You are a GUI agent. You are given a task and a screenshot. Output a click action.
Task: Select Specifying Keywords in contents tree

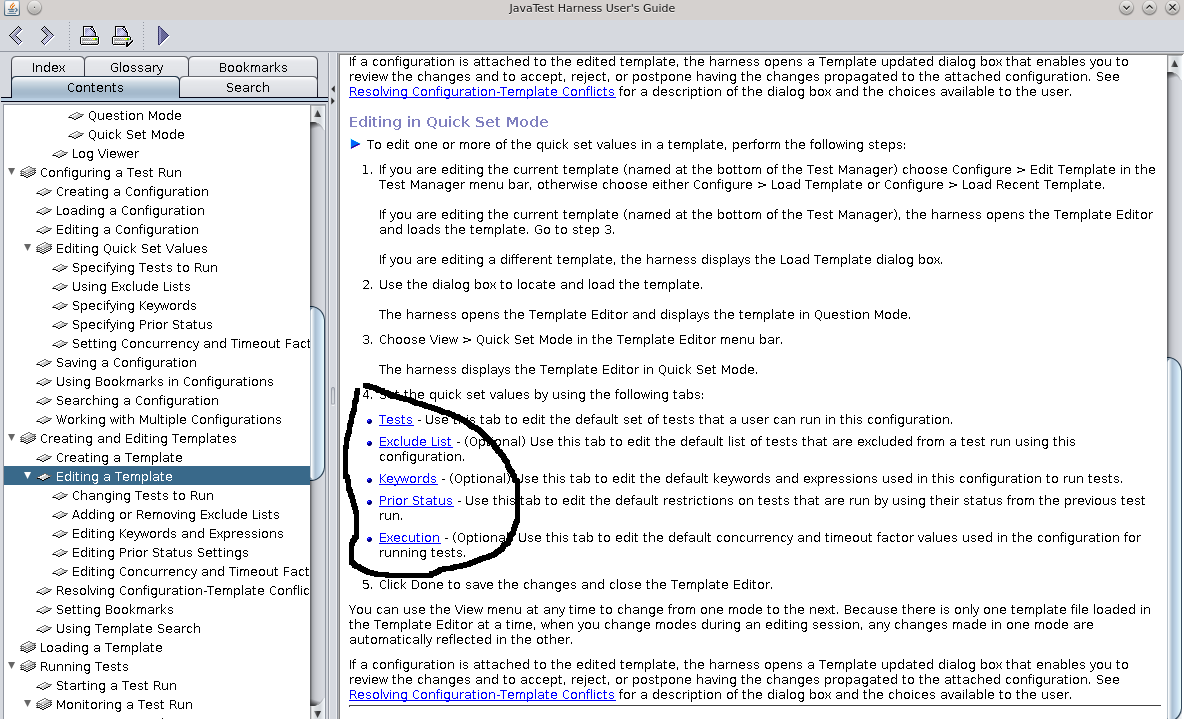134,306
